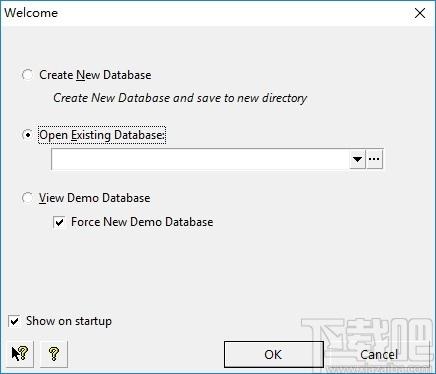Click the 'Force New Demo Database' label
436x374 pixels.
pyautogui.click(x=142, y=222)
